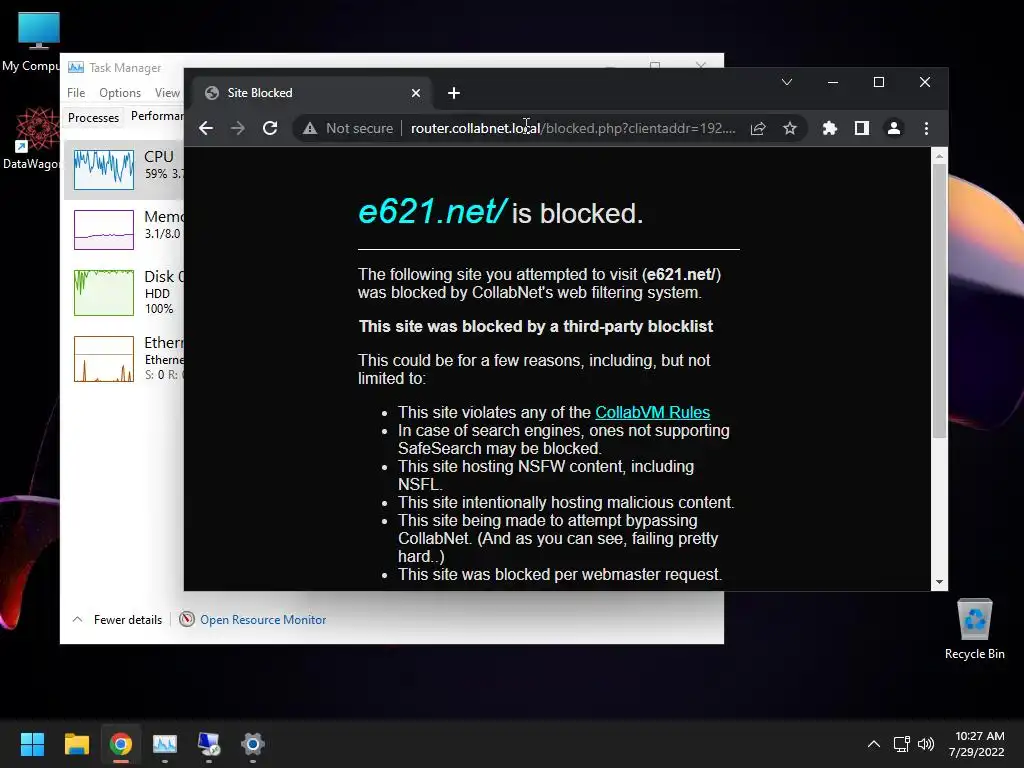Click scrollbar up arrow in Chrome

click(939, 156)
